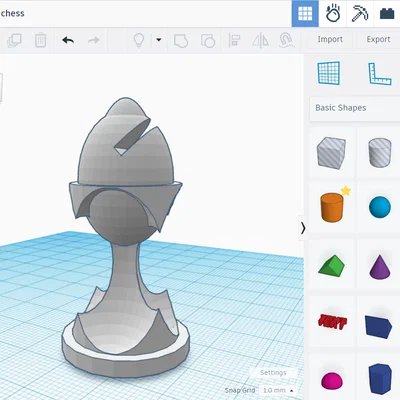Click the Duplicate and repeat icon
The width and height of the screenshot is (400, 400).
click(x=14, y=41)
